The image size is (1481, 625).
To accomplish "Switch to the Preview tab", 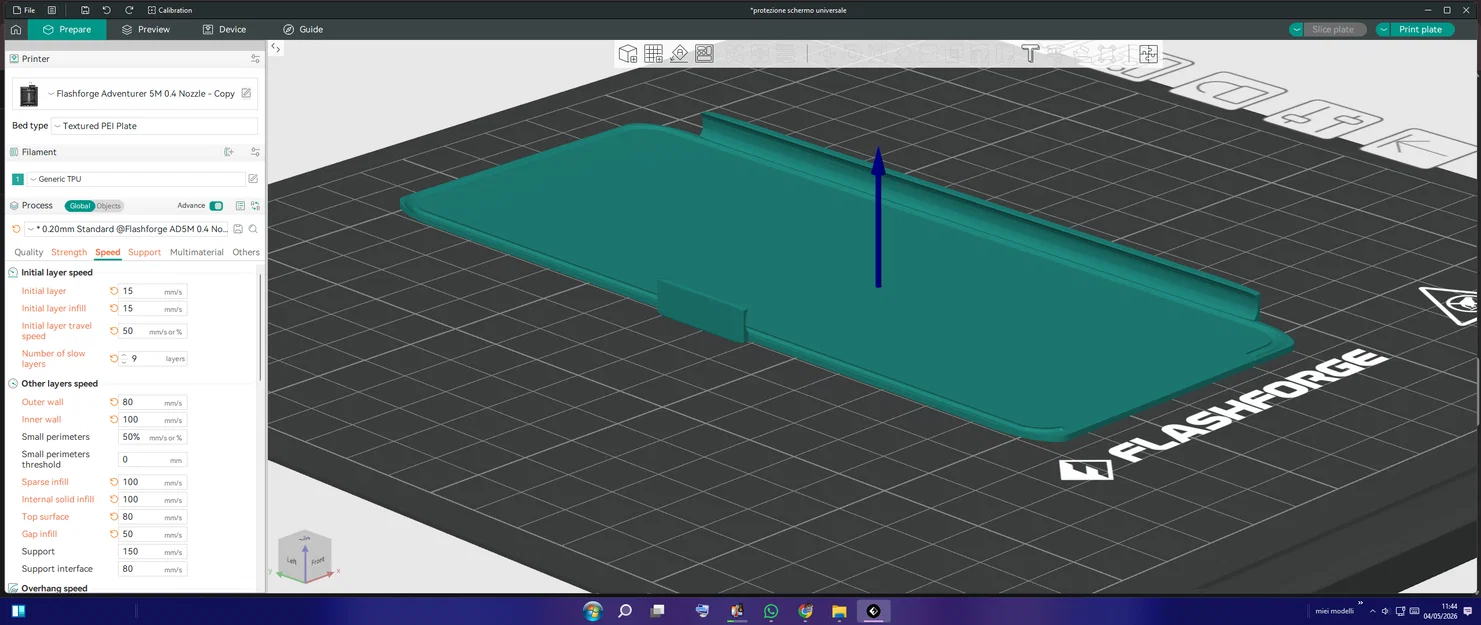I will click(x=146, y=30).
